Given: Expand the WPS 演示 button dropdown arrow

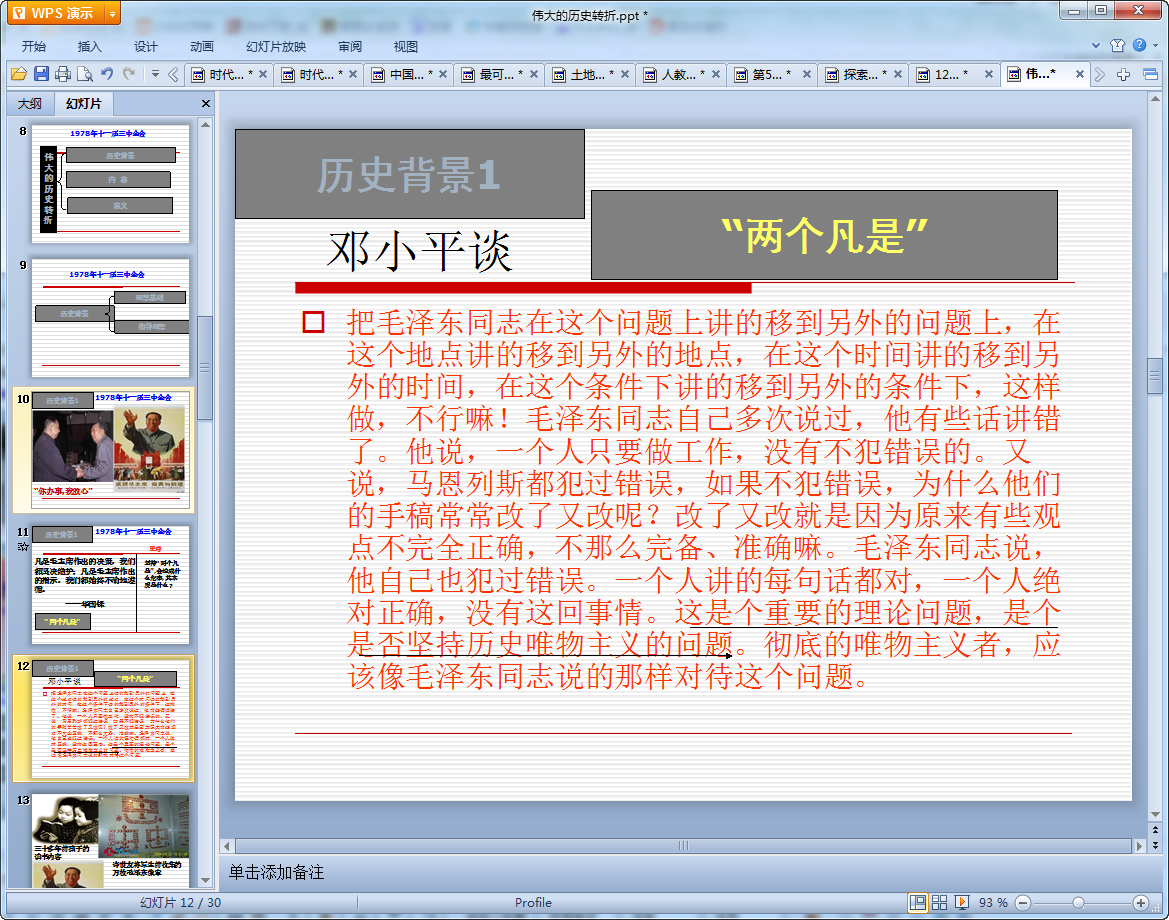Looking at the screenshot, I should click(113, 13).
